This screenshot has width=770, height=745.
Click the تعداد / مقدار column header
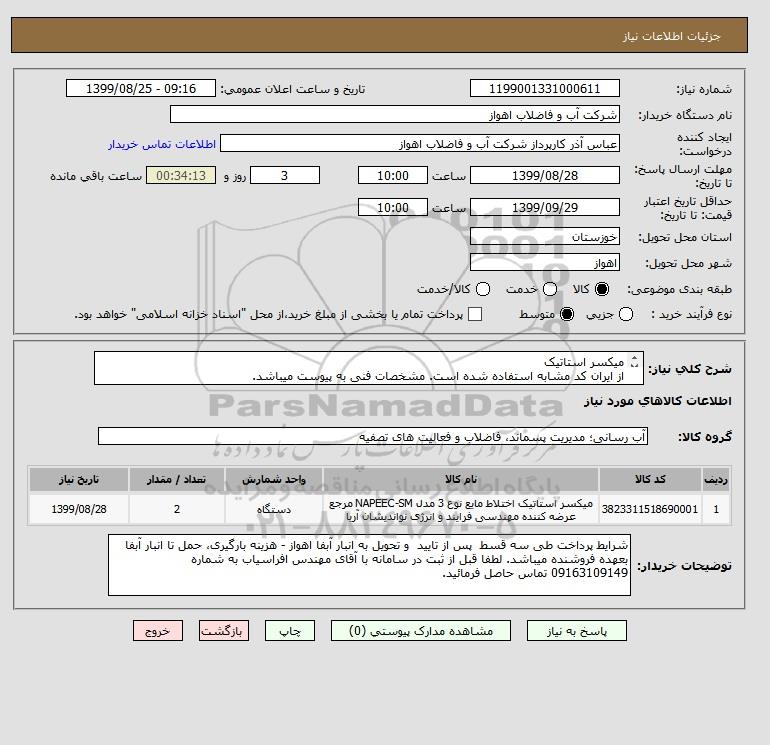pyautogui.click(x=177, y=479)
